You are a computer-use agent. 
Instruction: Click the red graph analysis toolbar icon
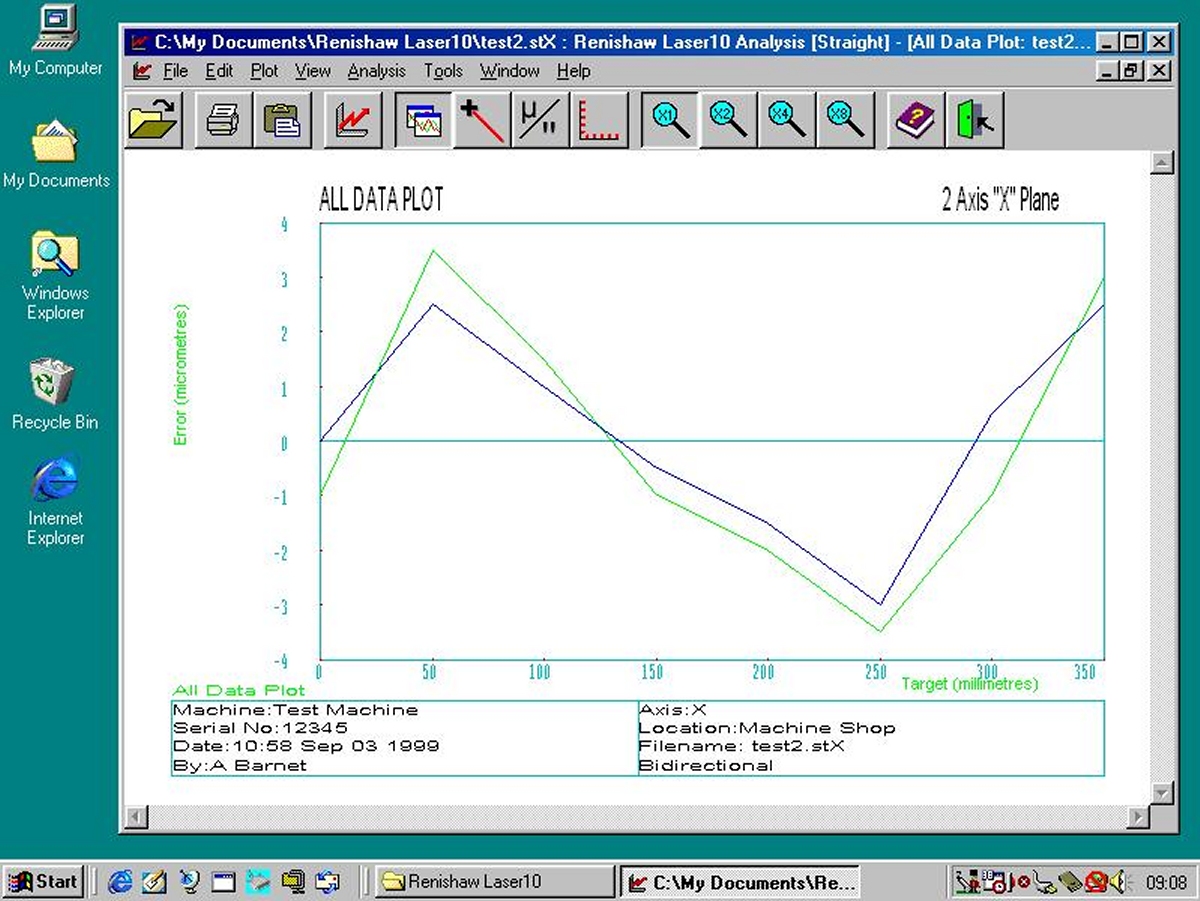click(353, 120)
